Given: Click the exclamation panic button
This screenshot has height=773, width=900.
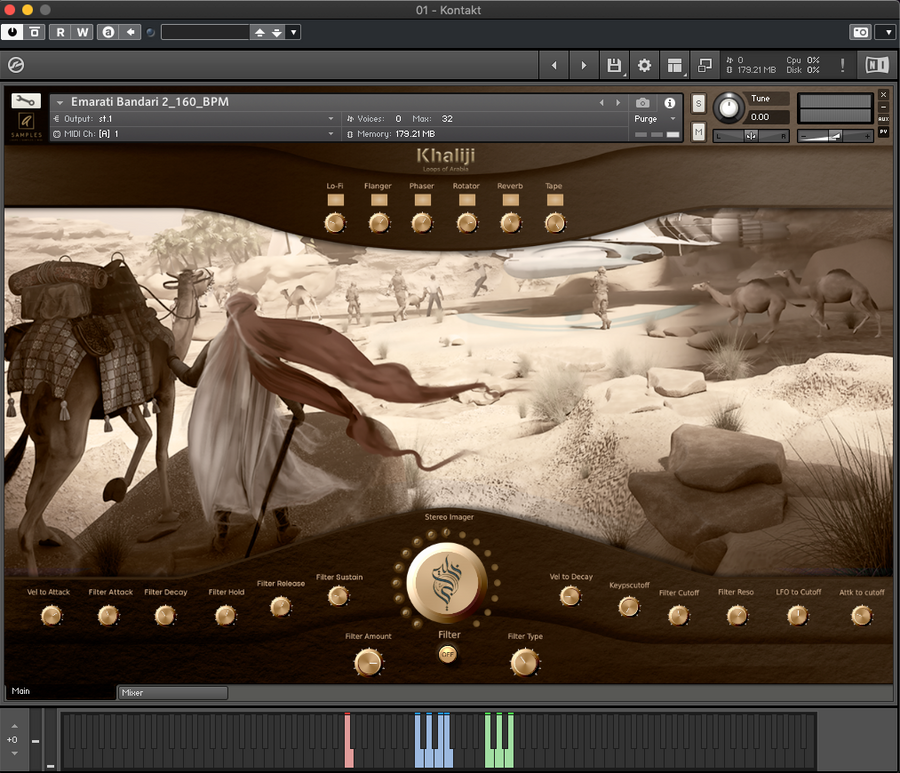Looking at the screenshot, I should pyautogui.click(x=842, y=65).
